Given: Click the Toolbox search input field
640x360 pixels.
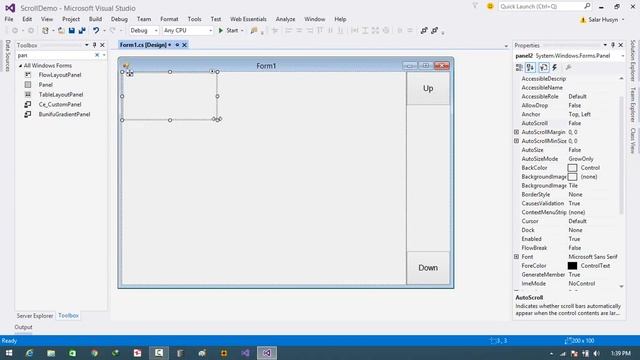Looking at the screenshot, I should 55,55.
